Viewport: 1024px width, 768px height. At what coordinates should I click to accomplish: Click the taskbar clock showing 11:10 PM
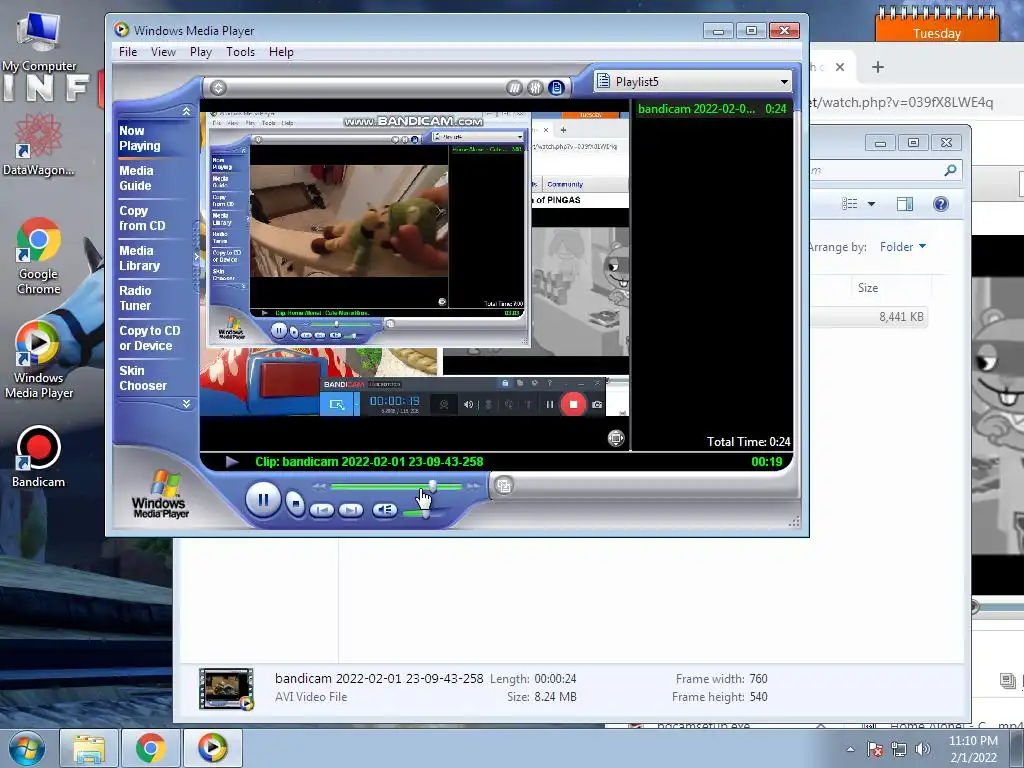pos(973,749)
